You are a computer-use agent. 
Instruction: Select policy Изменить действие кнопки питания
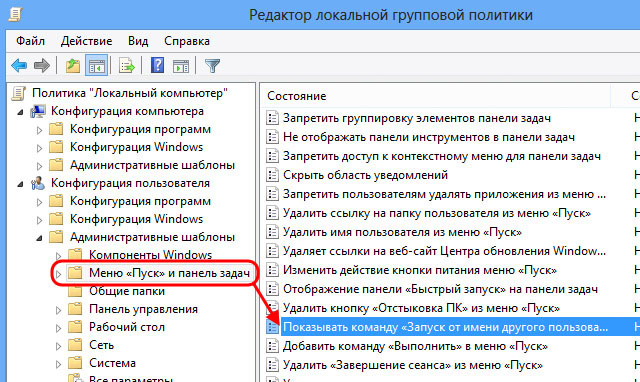click(x=420, y=270)
